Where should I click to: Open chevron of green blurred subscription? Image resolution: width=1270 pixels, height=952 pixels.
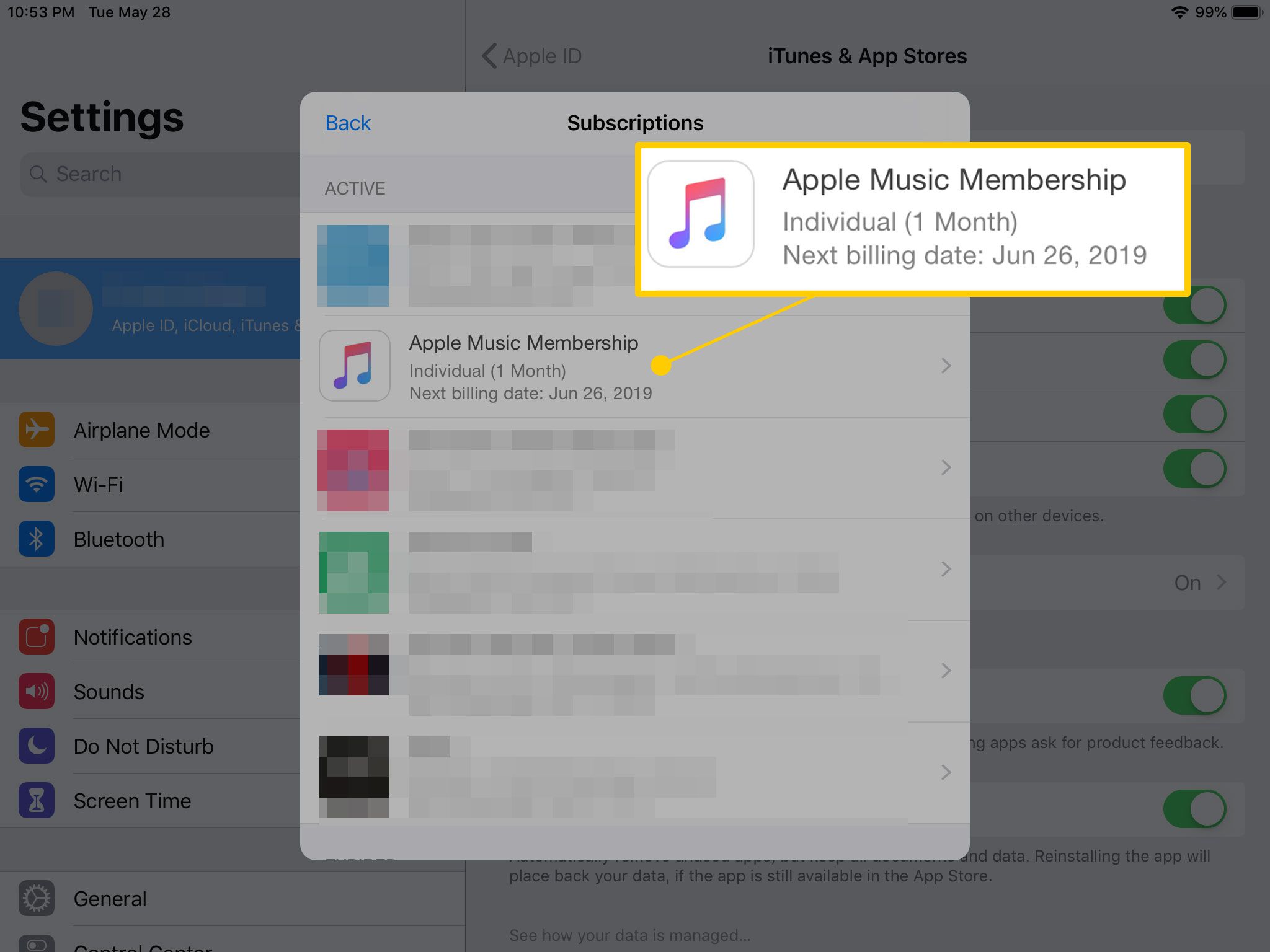pyautogui.click(x=946, y=569)
